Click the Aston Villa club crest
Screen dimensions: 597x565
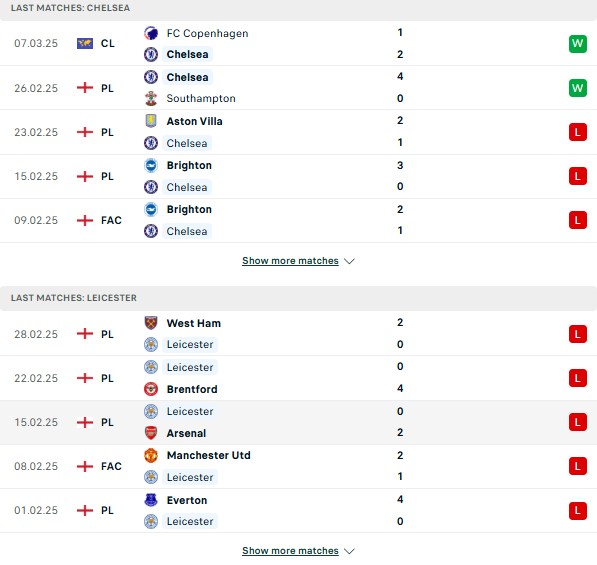click(x=151, y=121)
